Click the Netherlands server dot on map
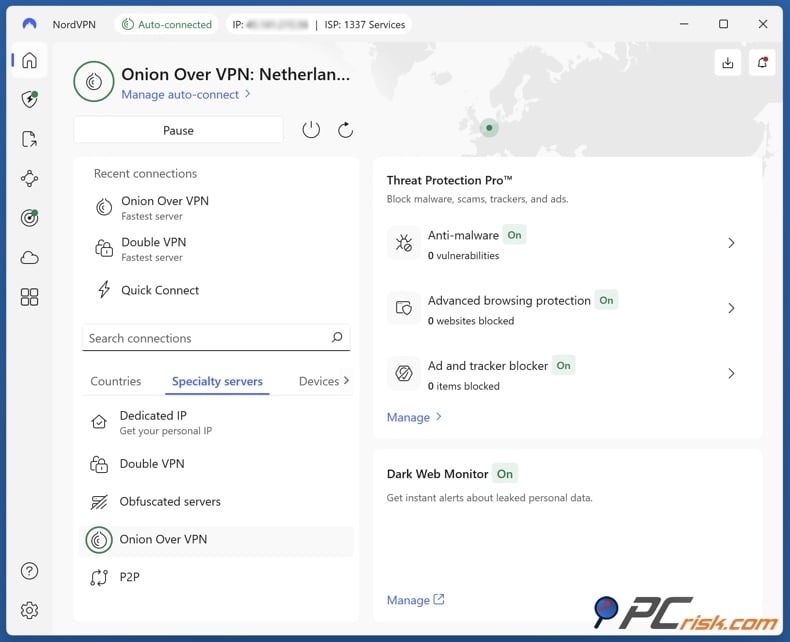 [489, 128]
